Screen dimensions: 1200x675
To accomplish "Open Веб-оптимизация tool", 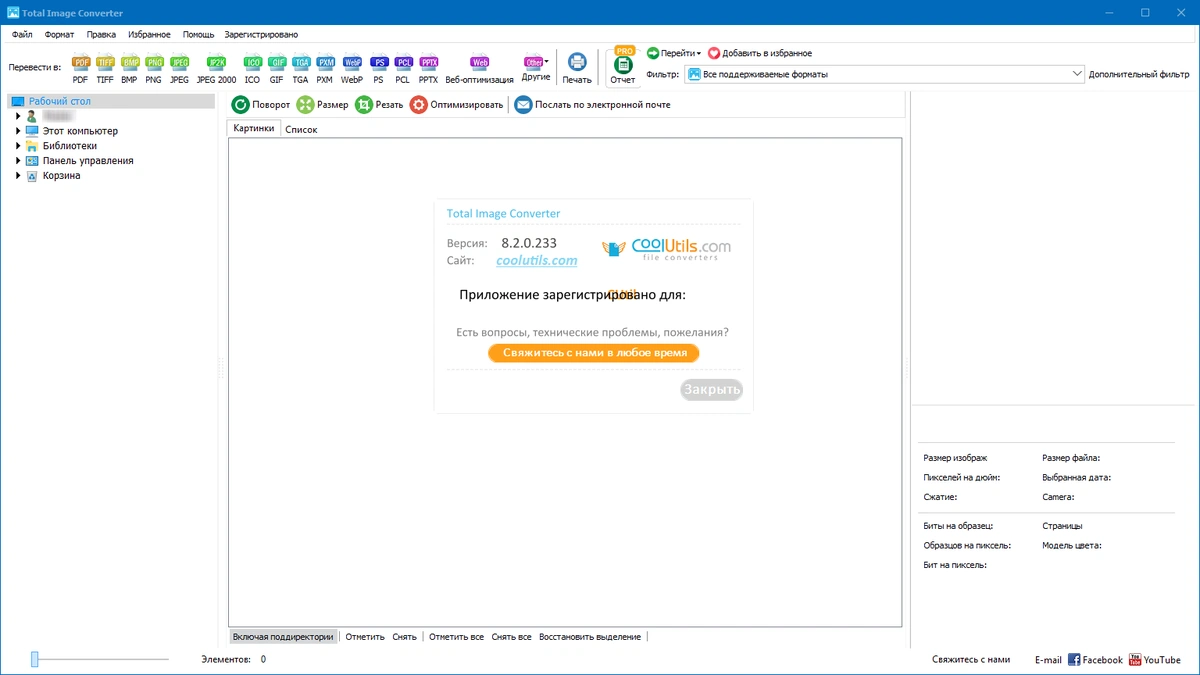I will click(480, 69).
